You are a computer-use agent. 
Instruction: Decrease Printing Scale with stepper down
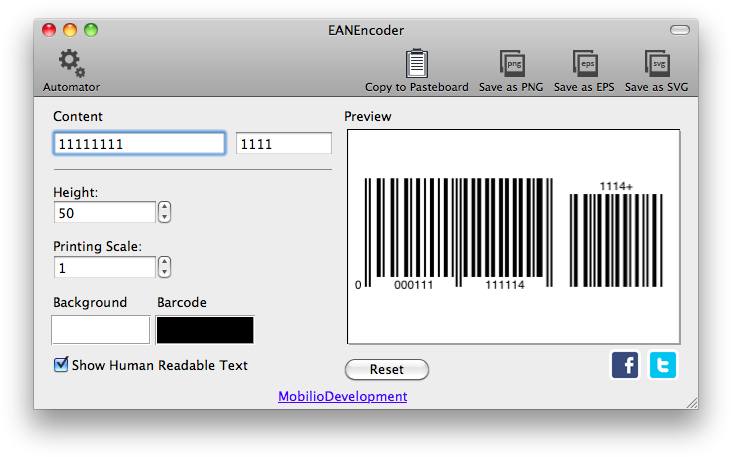(165, 272)
